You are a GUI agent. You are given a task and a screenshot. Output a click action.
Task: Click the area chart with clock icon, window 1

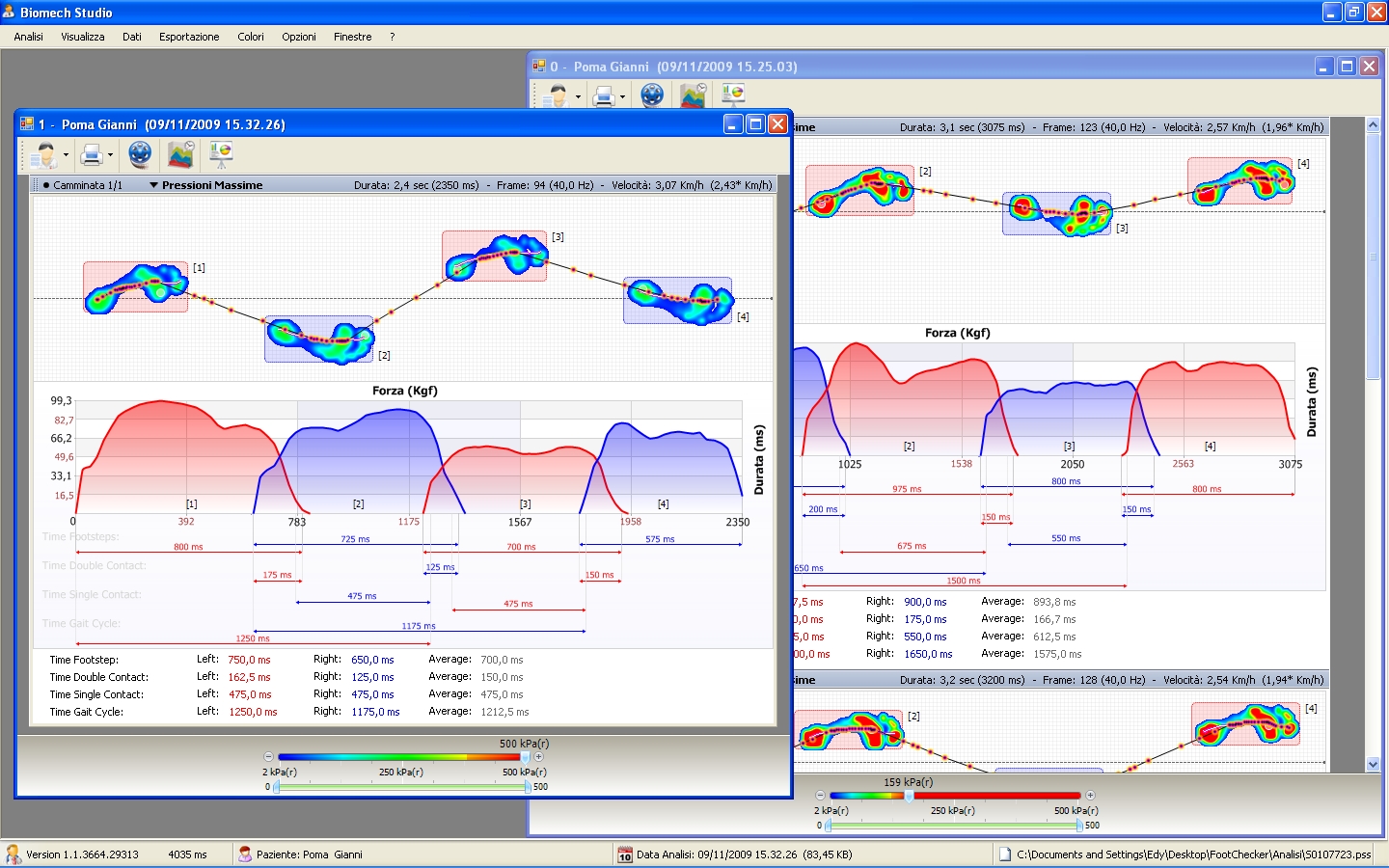coord(180,154)
